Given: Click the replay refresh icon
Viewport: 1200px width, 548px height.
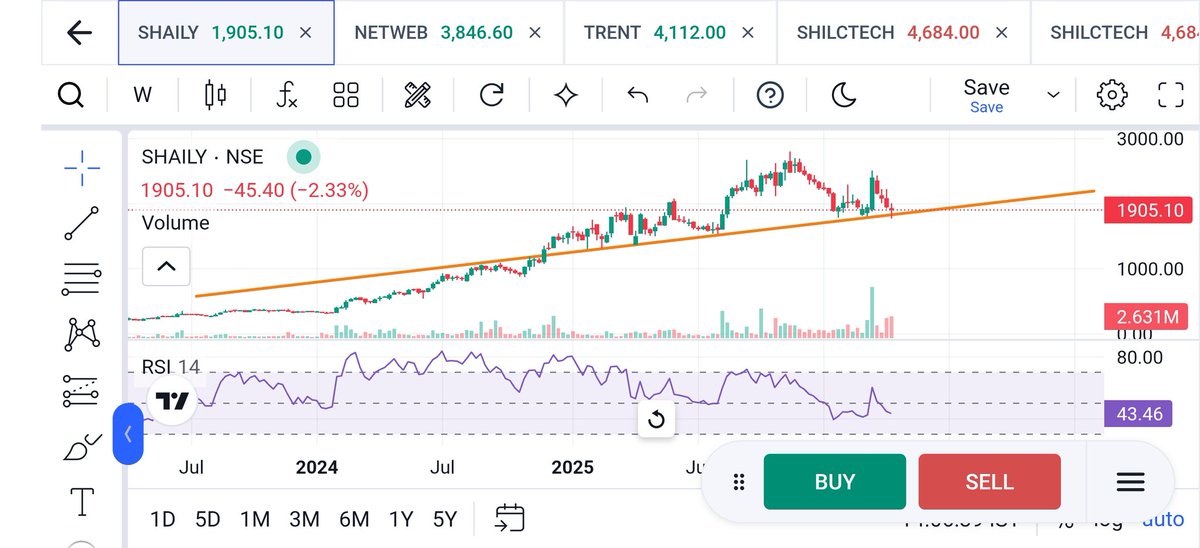Looking at the screenshot, I should click(491, 95).
